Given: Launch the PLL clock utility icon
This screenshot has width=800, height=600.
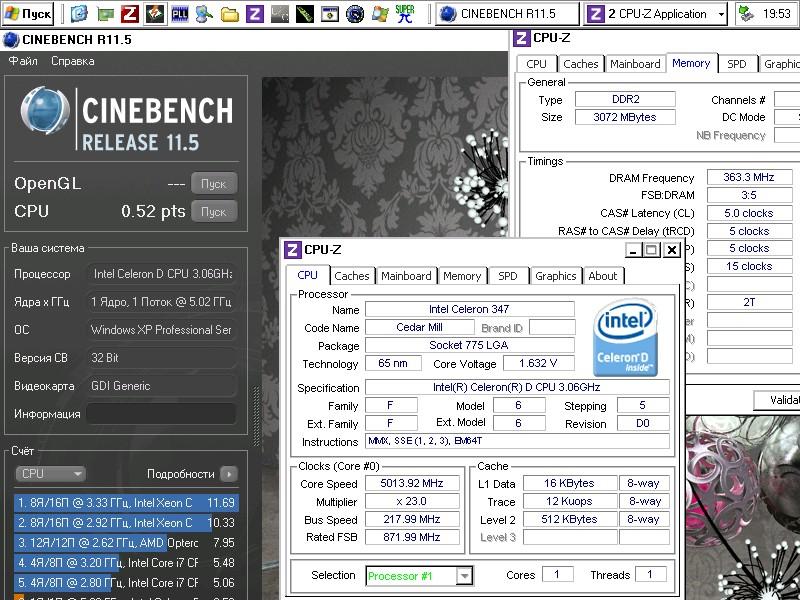Looking at the screenshot, I should [180, 14].
